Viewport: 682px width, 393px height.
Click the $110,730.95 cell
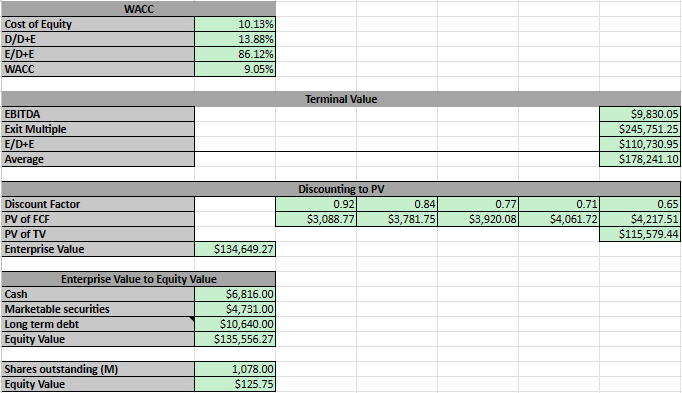click(640, 144)
